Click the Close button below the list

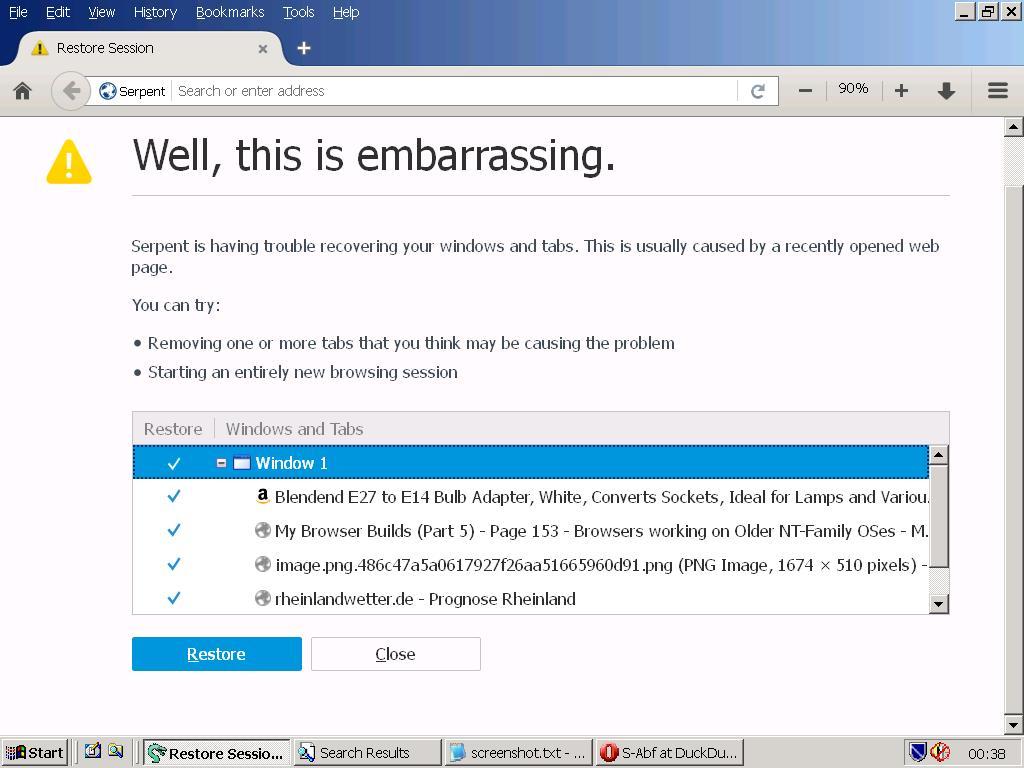tap(396, 654)
